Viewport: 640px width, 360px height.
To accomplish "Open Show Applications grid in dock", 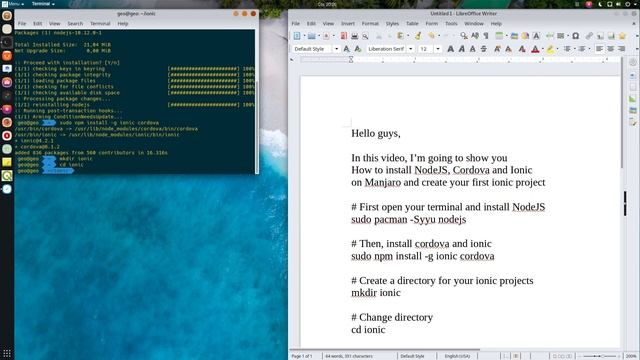I will (7, 353).
